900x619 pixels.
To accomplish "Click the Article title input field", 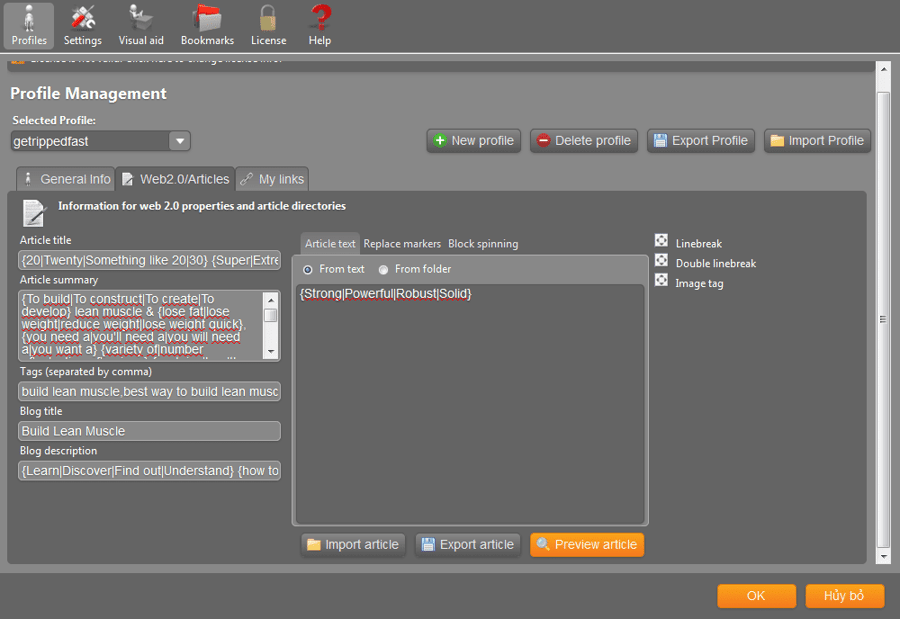I will 149,260.
